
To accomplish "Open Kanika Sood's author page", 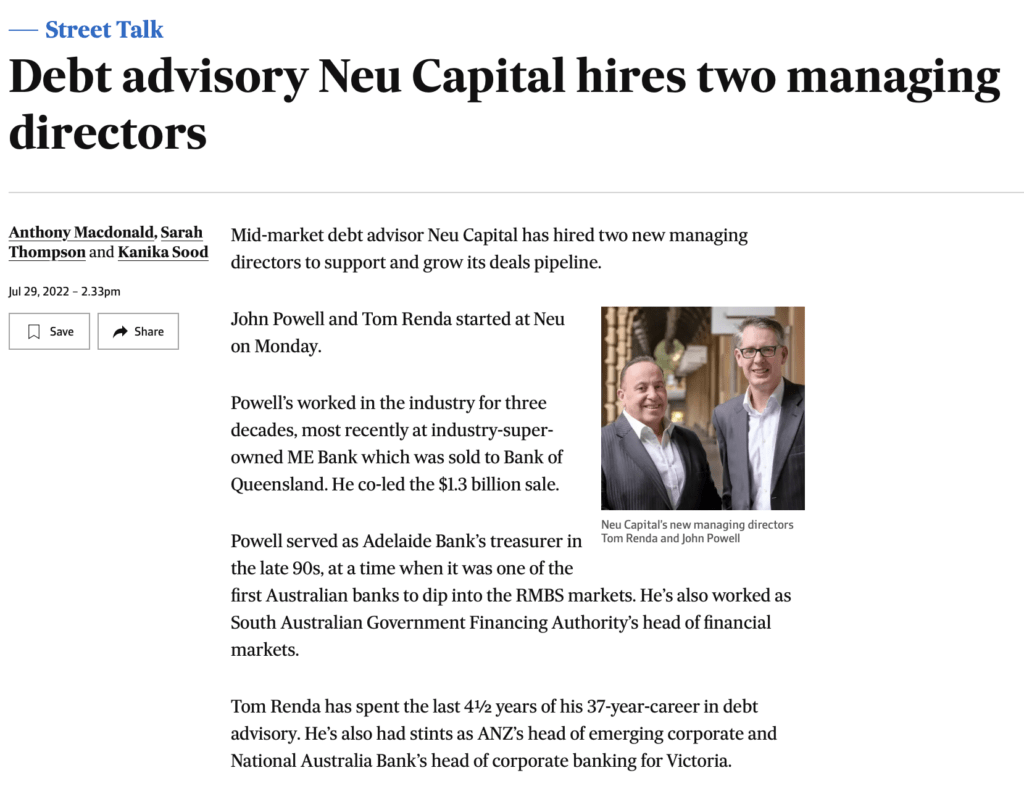I will 163,252.
